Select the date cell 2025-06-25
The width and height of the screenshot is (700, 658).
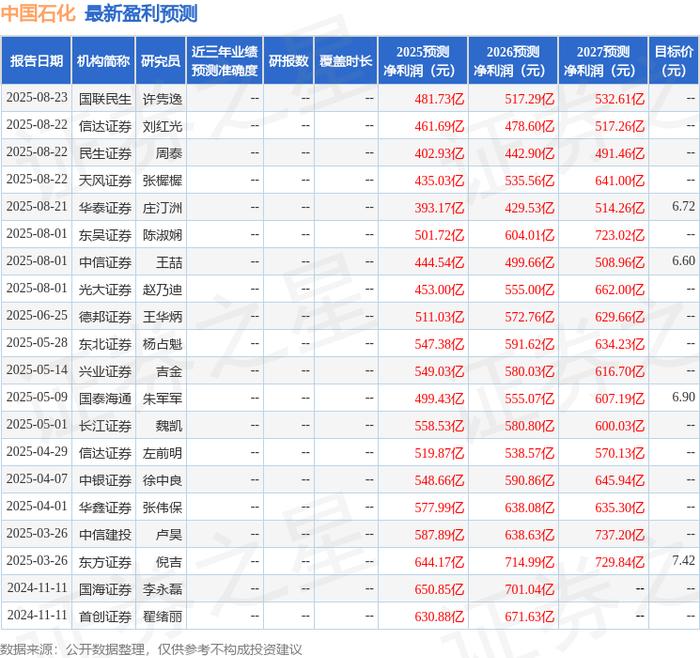[37, 316]
